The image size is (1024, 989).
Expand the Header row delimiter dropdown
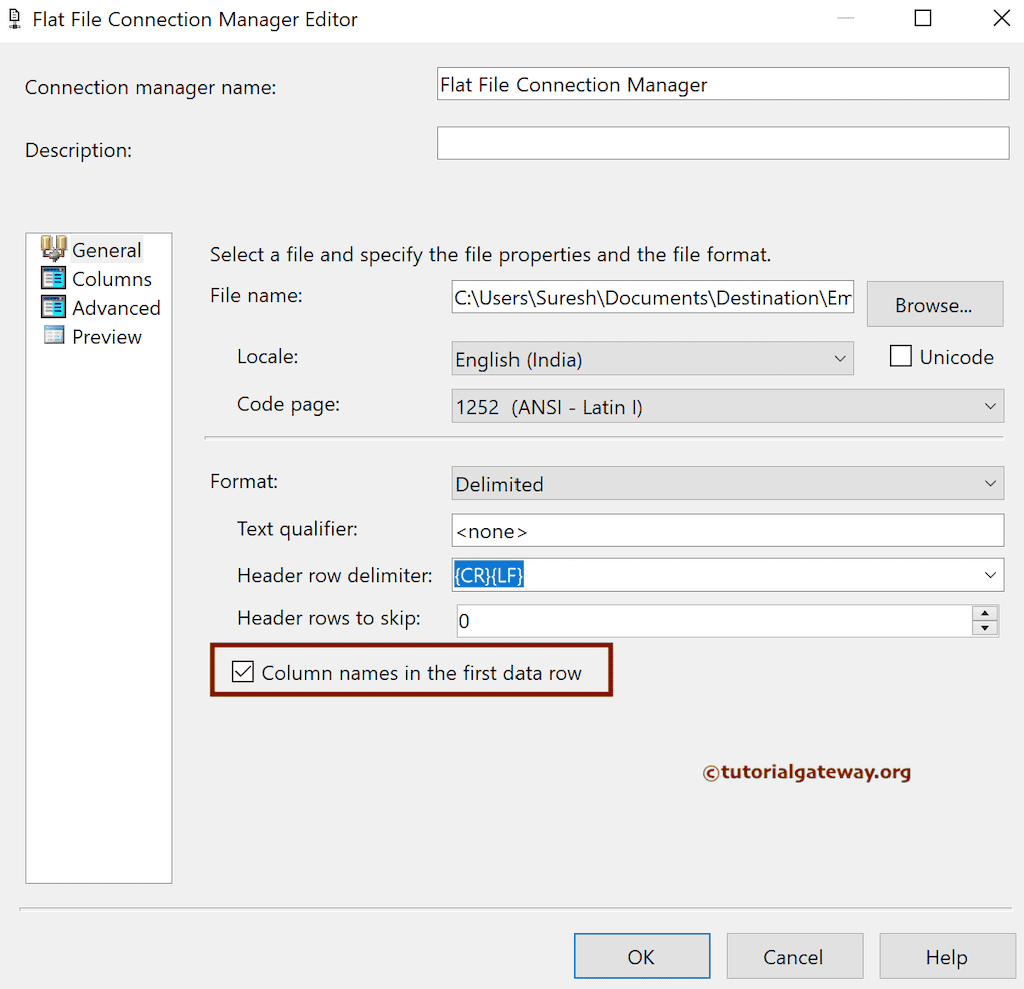[990, 575]
